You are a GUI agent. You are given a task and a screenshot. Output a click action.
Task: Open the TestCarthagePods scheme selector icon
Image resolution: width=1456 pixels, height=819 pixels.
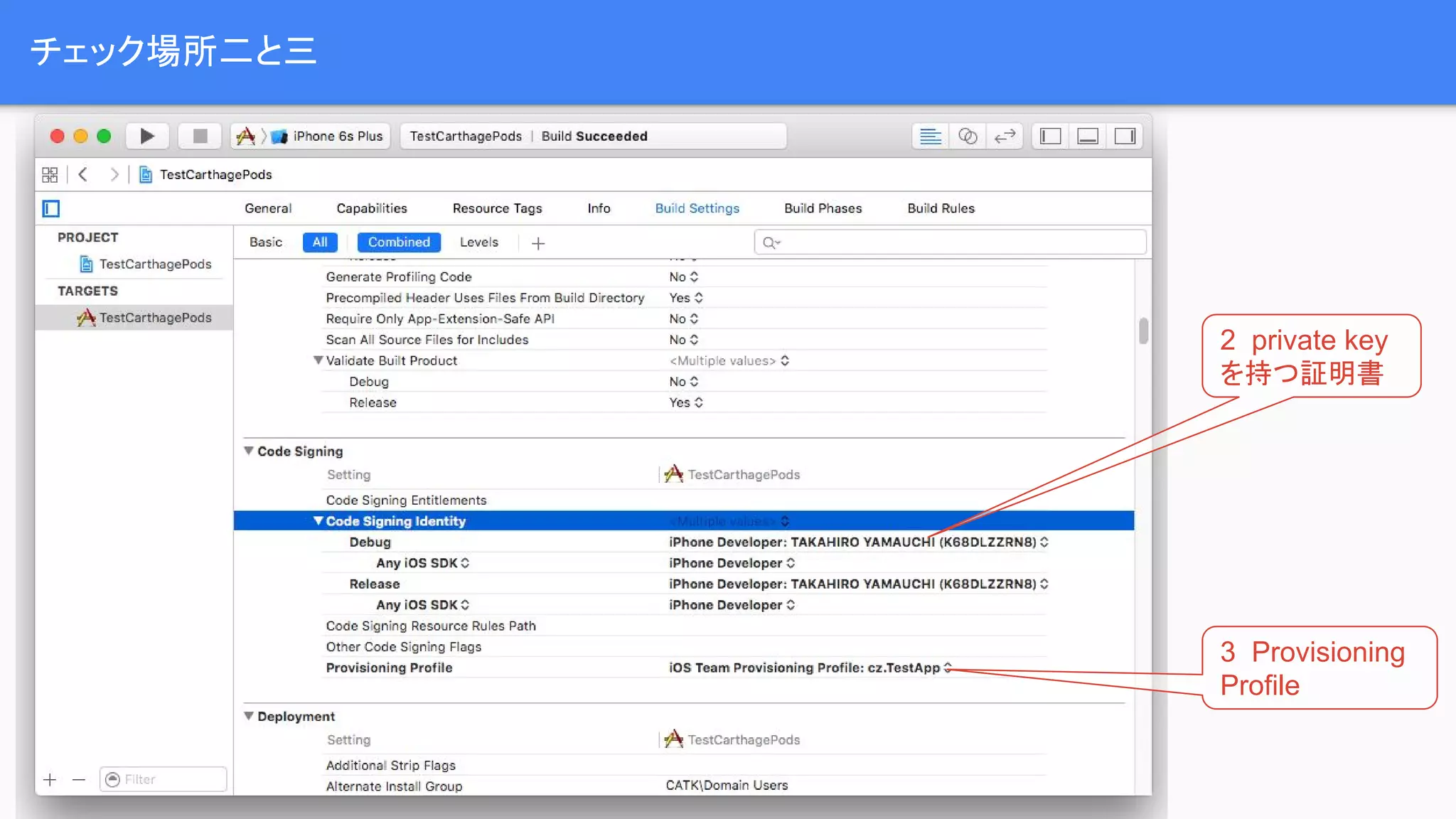click(x=246, y=136)
